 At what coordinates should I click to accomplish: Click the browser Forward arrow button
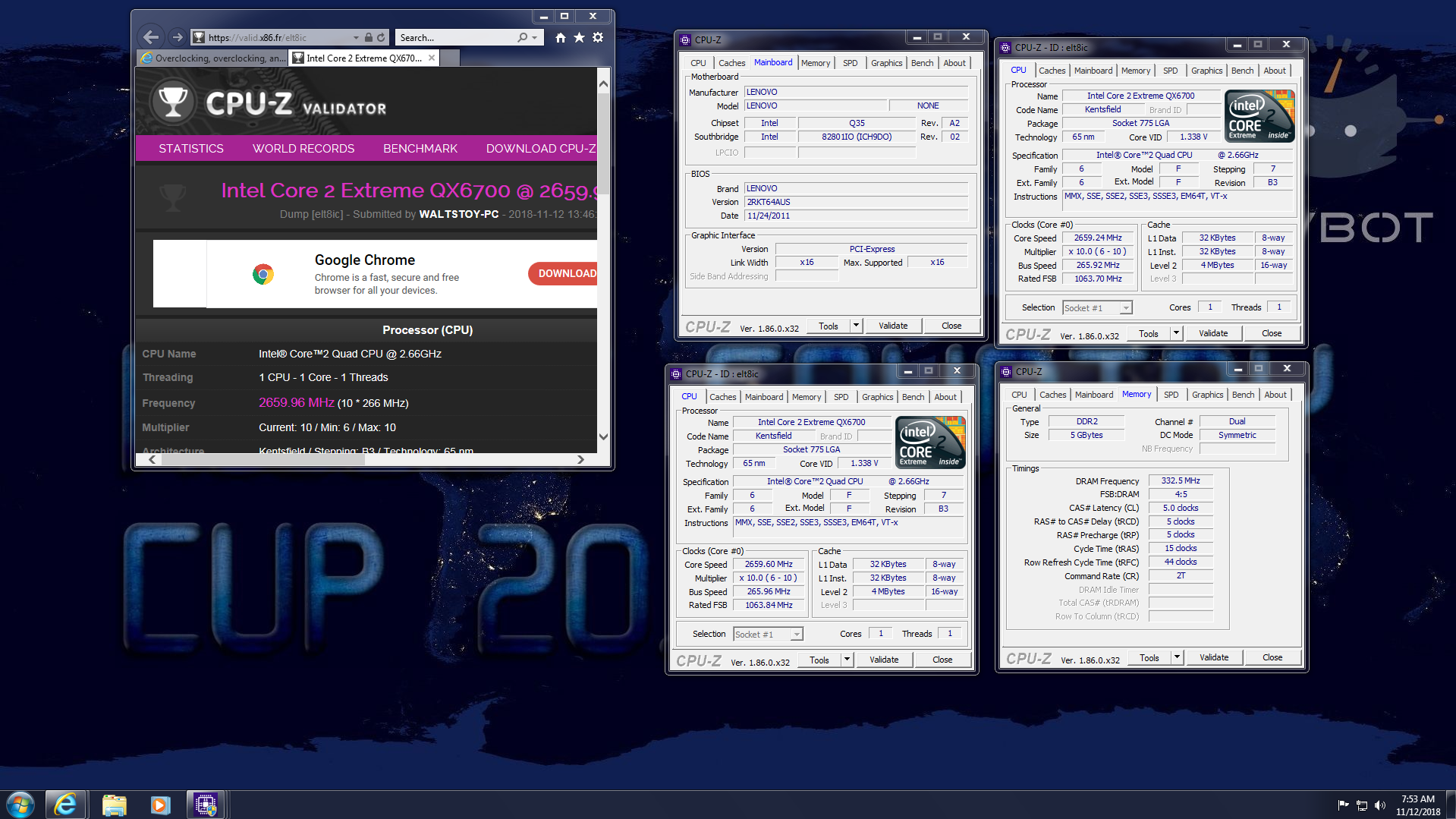(177, 37)
